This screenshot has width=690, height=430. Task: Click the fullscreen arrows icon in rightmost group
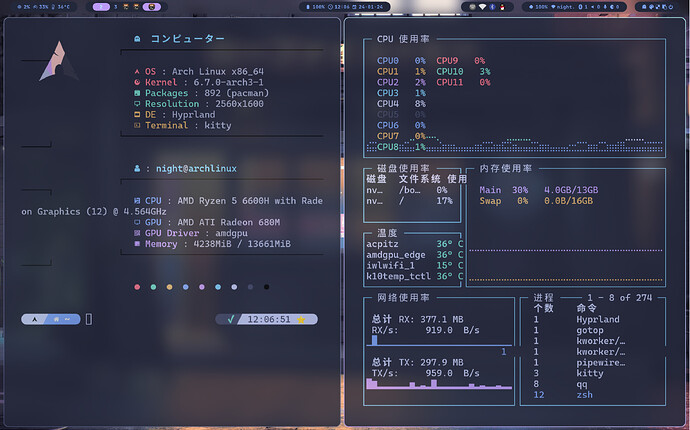(657, 7)
